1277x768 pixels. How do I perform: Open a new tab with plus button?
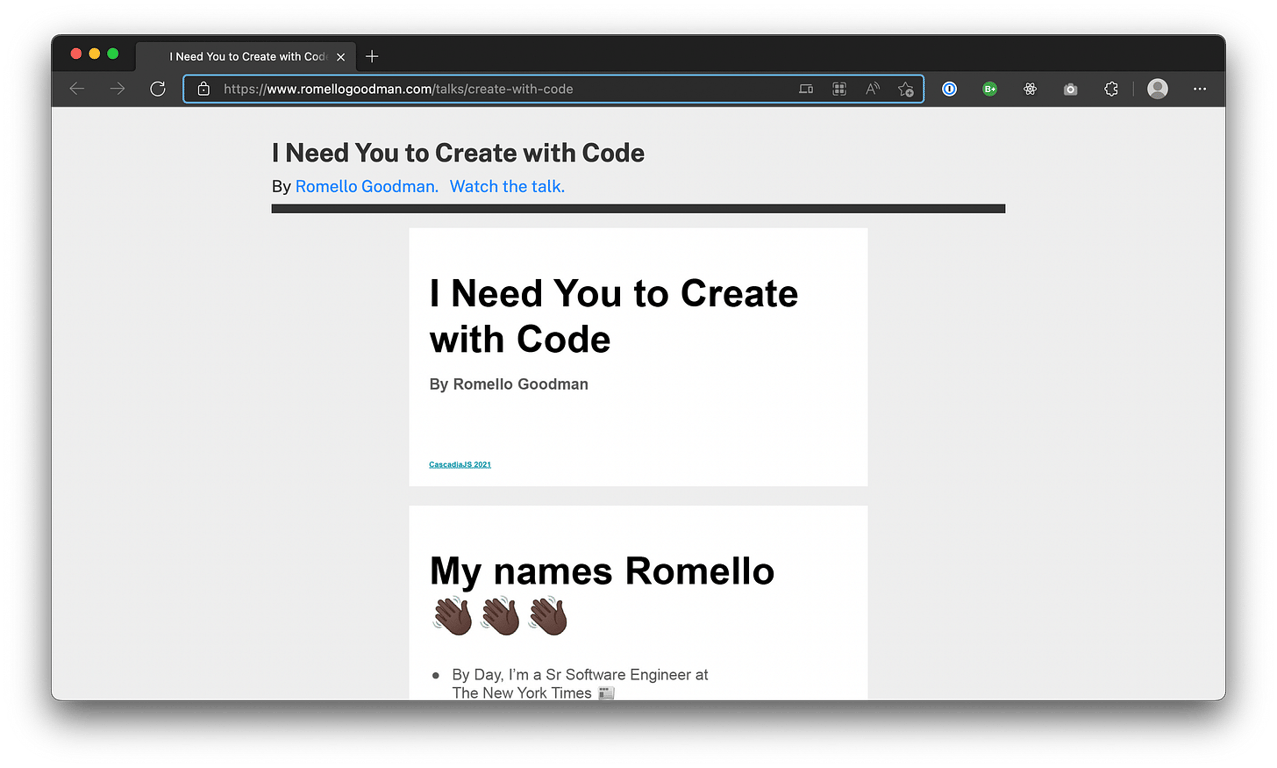click(x=372, y=57)
